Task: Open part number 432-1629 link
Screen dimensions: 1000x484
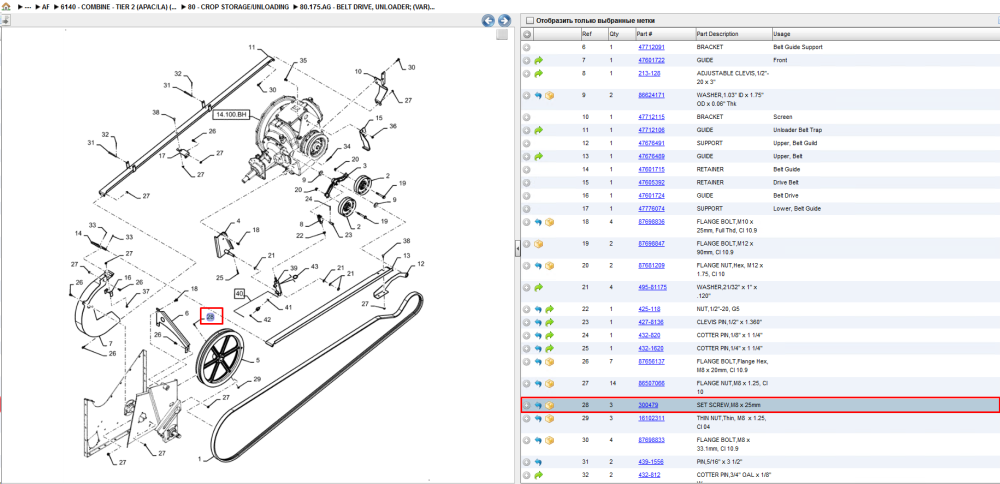Action: pos(649,349)
